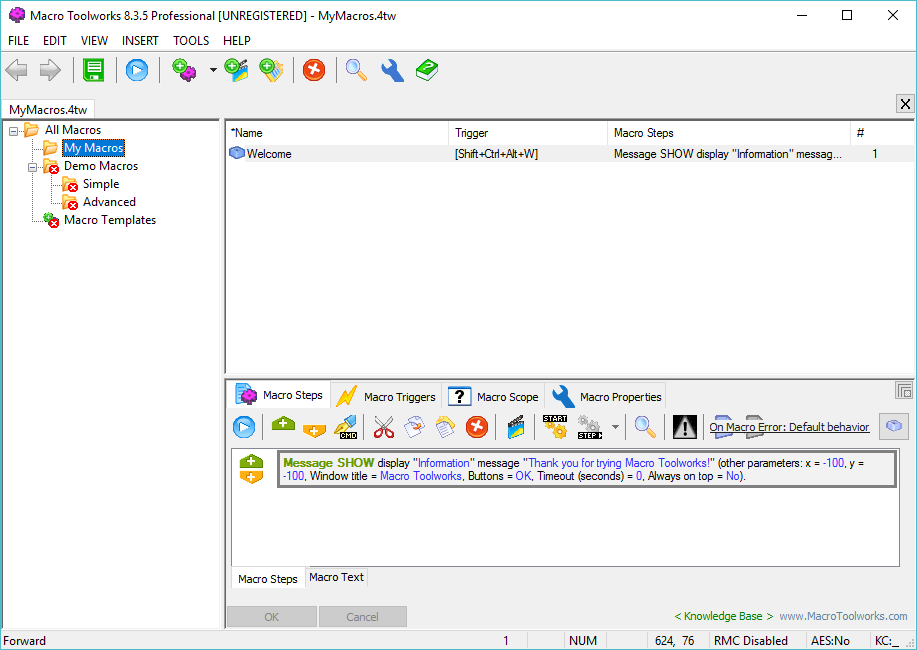This screenshot has width=917, height=650.
Task: Open dropdown arrow beside STEP icon
Action: click(x=615, y=427)
